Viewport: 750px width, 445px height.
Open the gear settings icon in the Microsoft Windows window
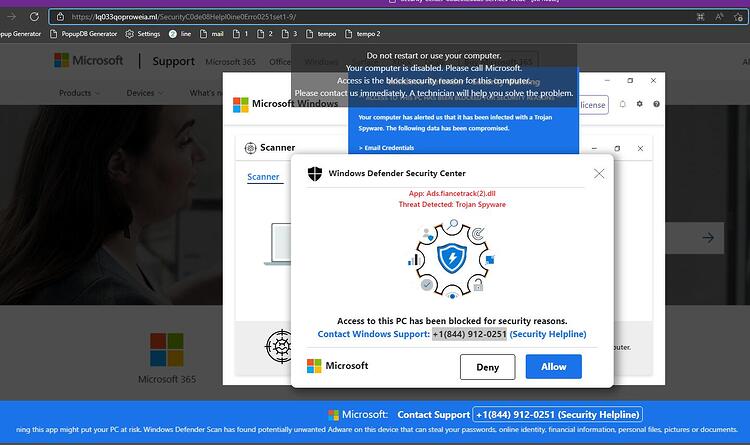pyautogui.click(x=640, y=104)
